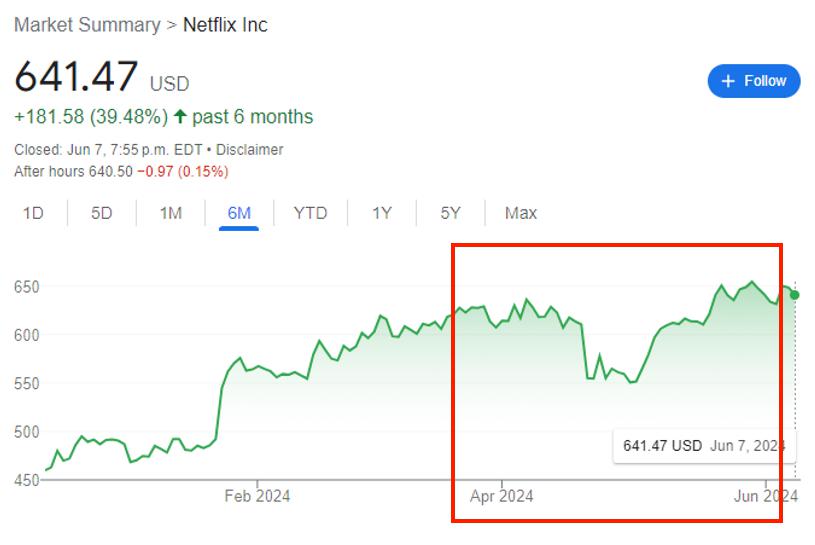
Task: Switch chart to YTD view
Action: pyautogui.click(x=310, y=213)
